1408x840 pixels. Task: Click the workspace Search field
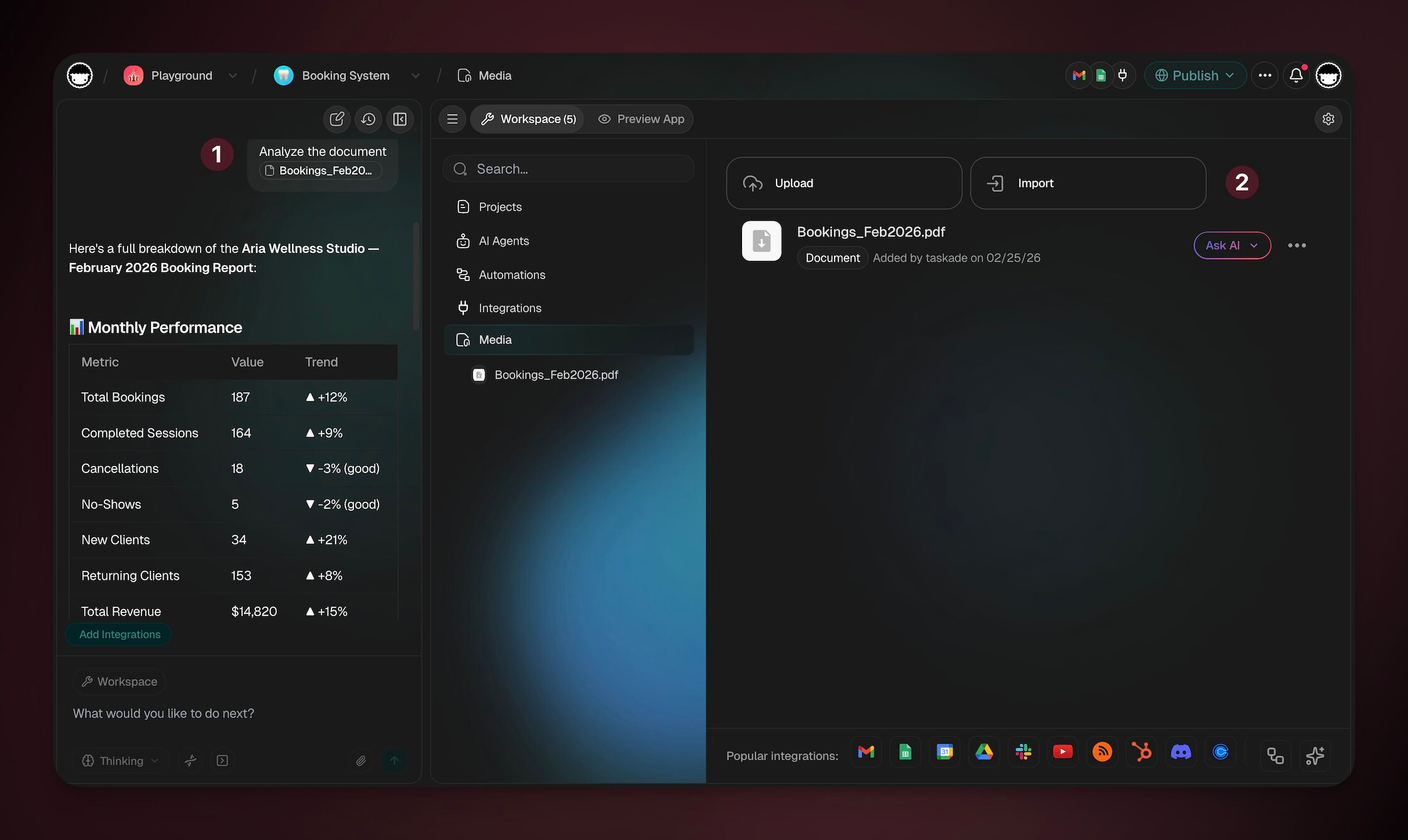coord(568,169)
